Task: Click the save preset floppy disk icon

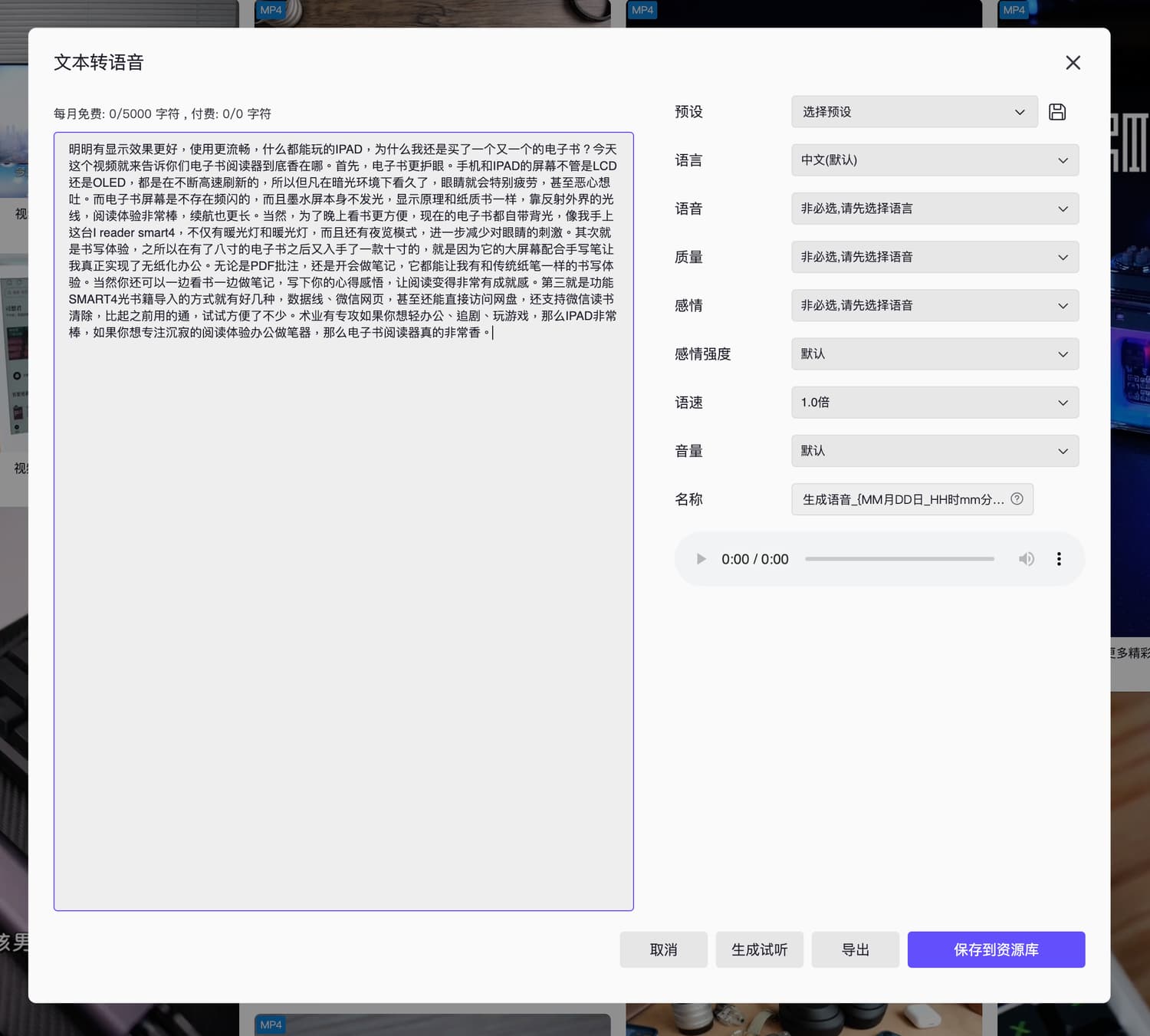Action: (1057, 112)
